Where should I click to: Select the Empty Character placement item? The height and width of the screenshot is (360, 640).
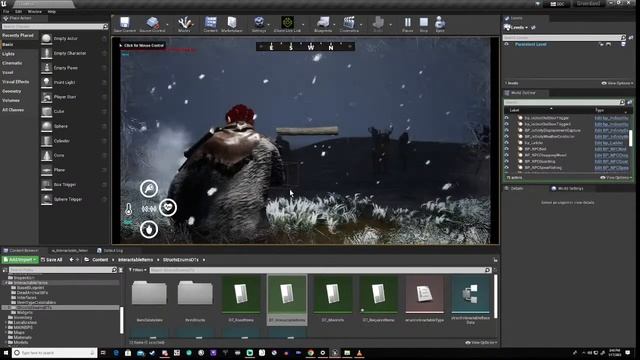(x=74, y=53)
